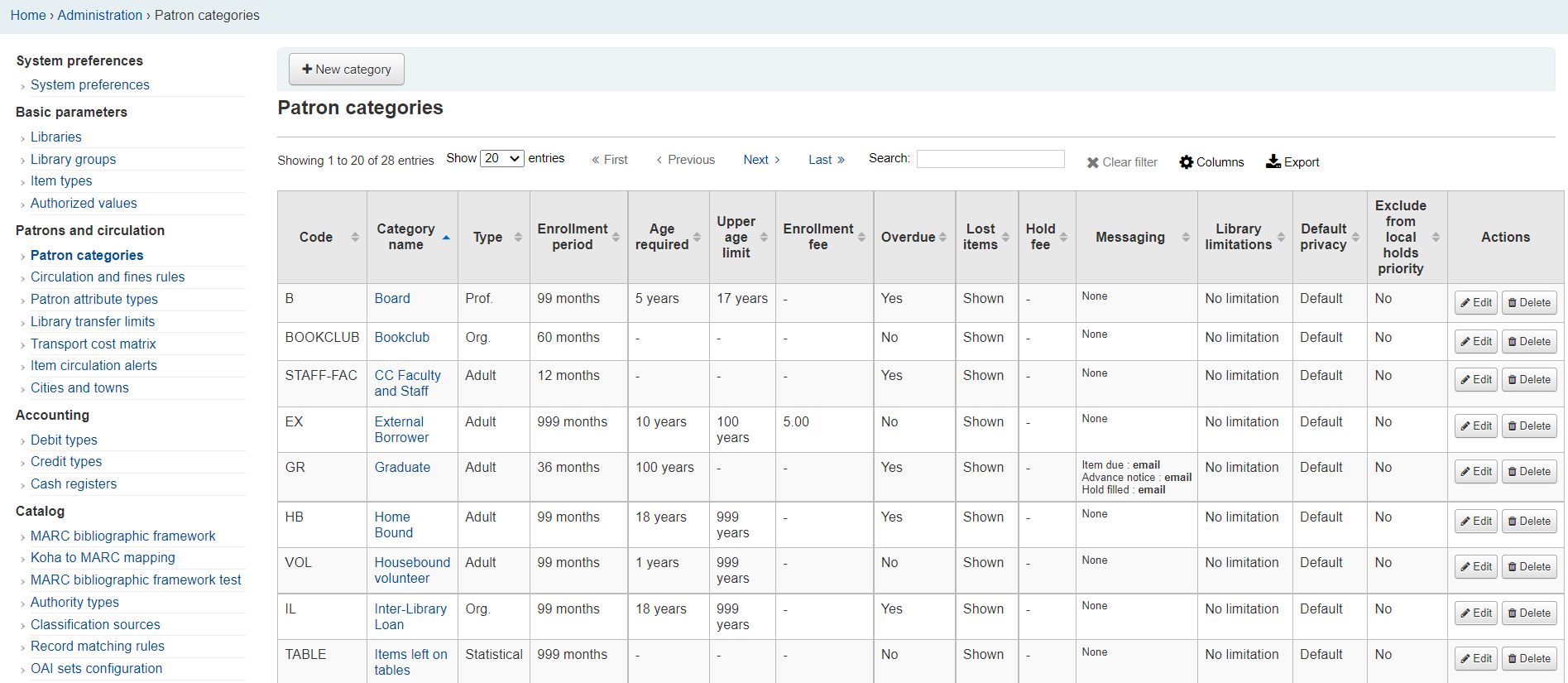Delete the External Borrower category
The width and height of the screenshot is (1568, 683).
point(1529,426)
